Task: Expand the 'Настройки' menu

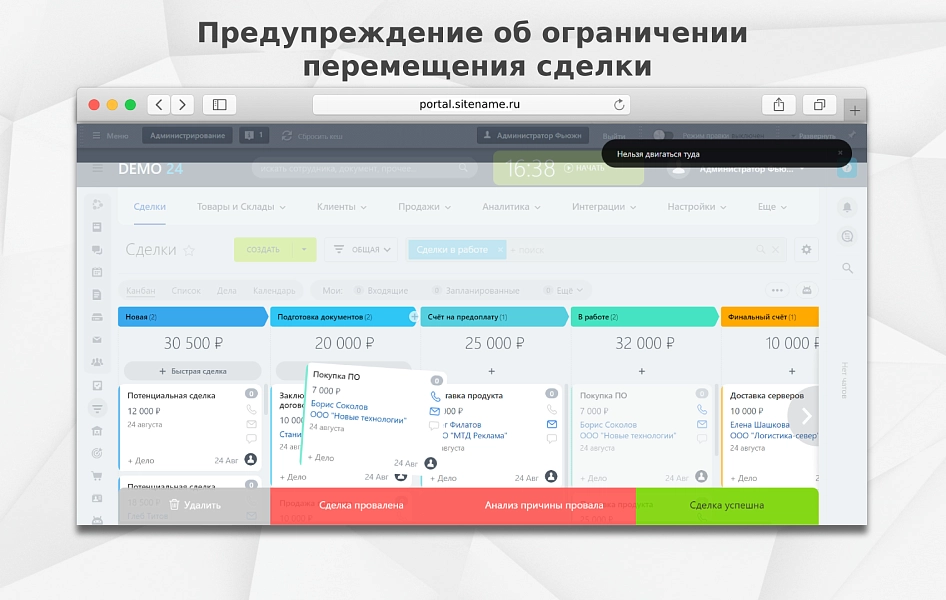Action: click(697, 207)
